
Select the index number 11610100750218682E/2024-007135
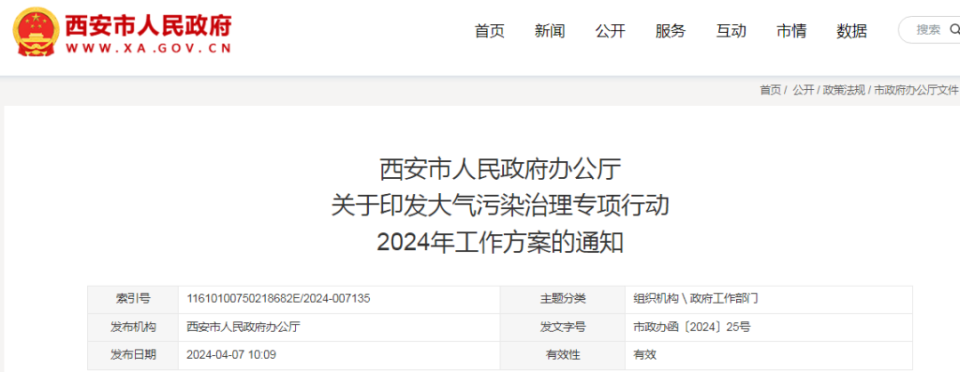(279, 299)
